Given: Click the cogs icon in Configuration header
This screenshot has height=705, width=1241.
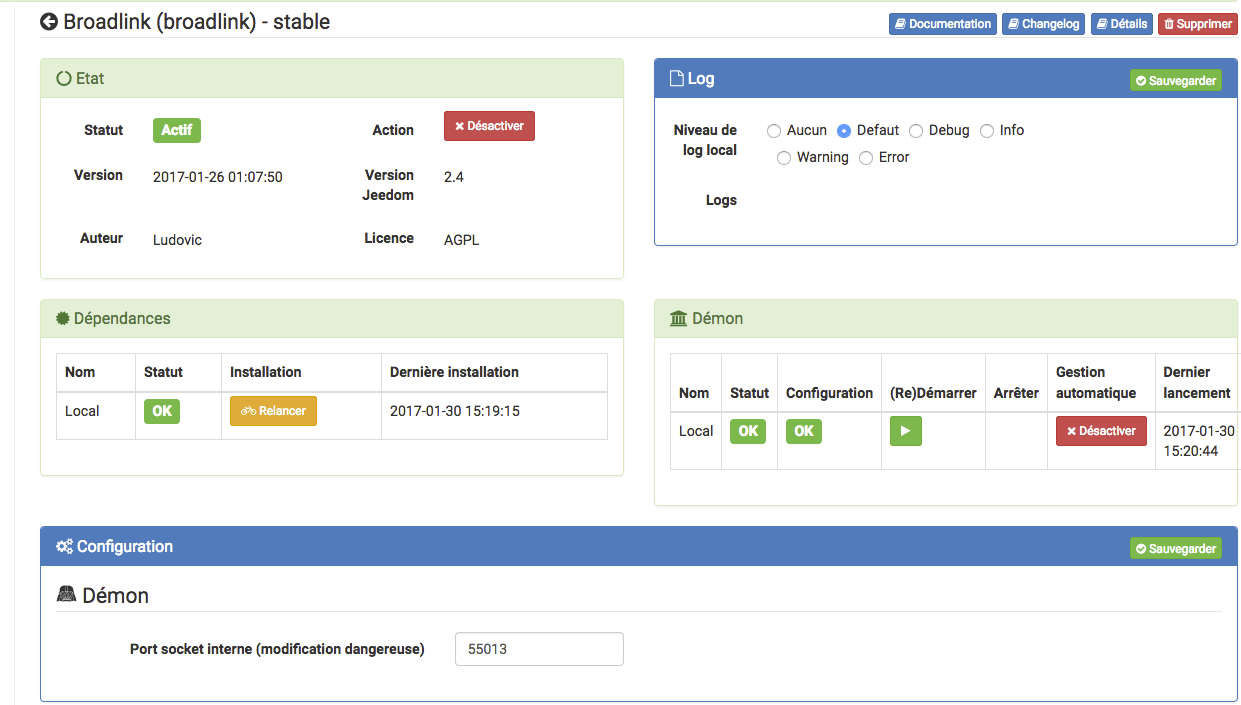Looking at the screenshot, I should pyautogui.click(x=64, y=546).
